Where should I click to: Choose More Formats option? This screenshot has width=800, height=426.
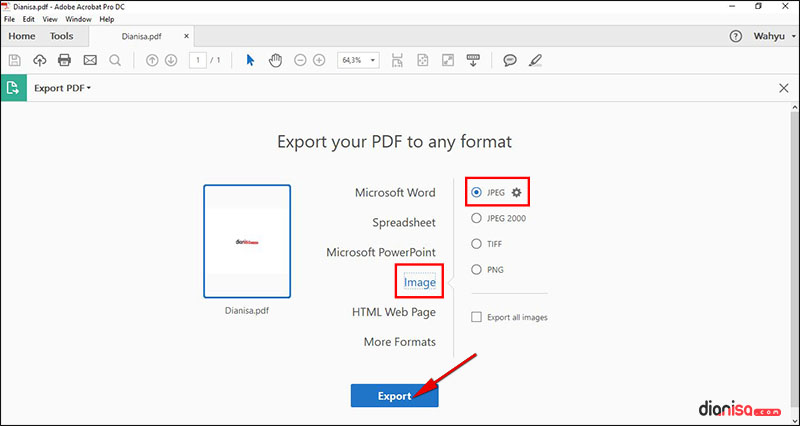coord(400,342)
